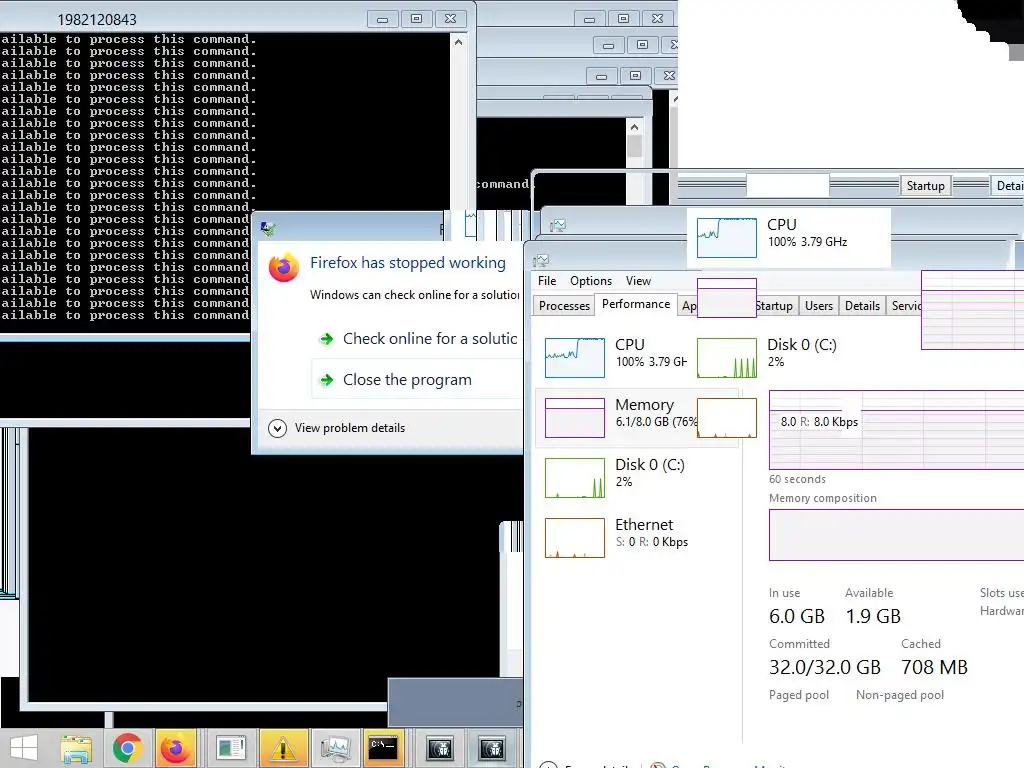Open the first bug-icon app on the taskbar
Screen dimensions: 1024x768
tap(440, 748)
